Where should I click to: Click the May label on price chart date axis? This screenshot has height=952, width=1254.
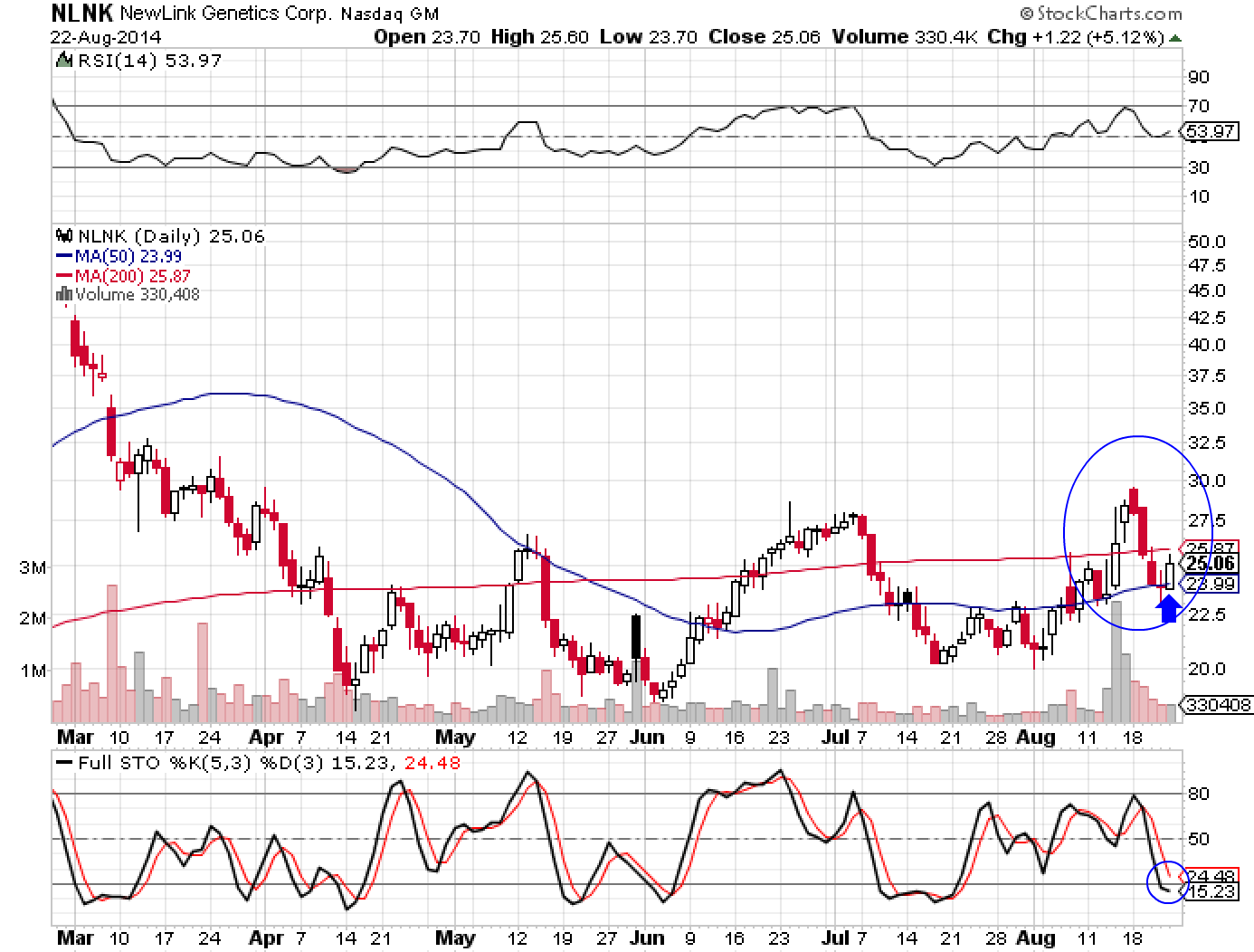454,737
